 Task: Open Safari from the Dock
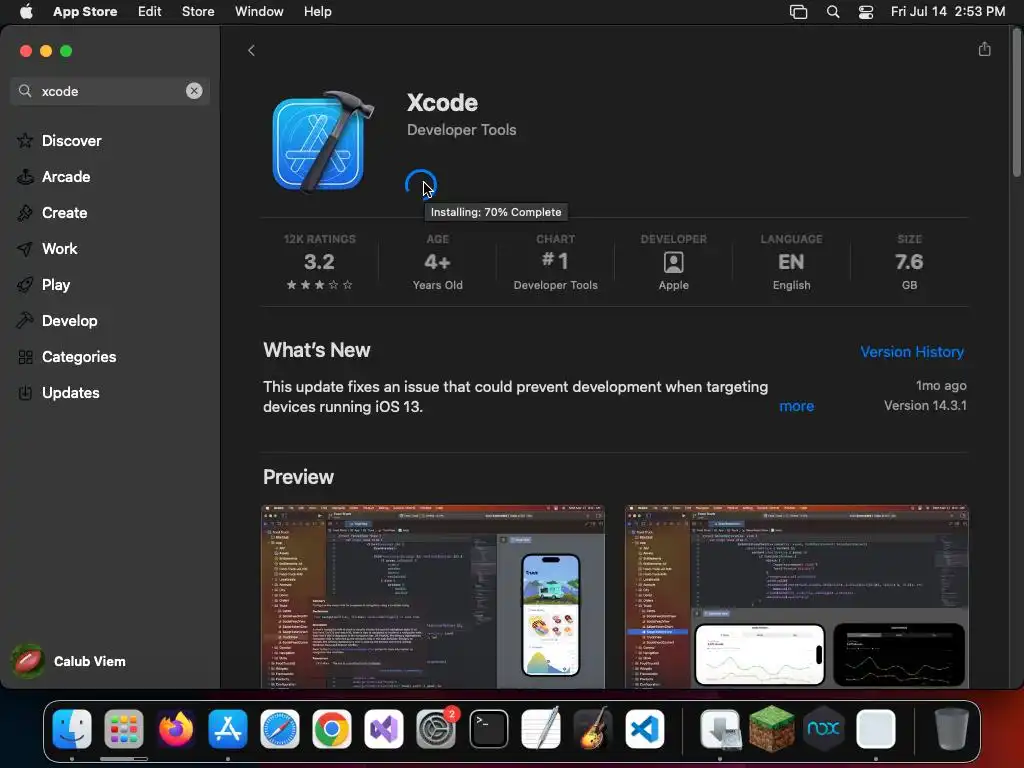[x=280, y=729]
